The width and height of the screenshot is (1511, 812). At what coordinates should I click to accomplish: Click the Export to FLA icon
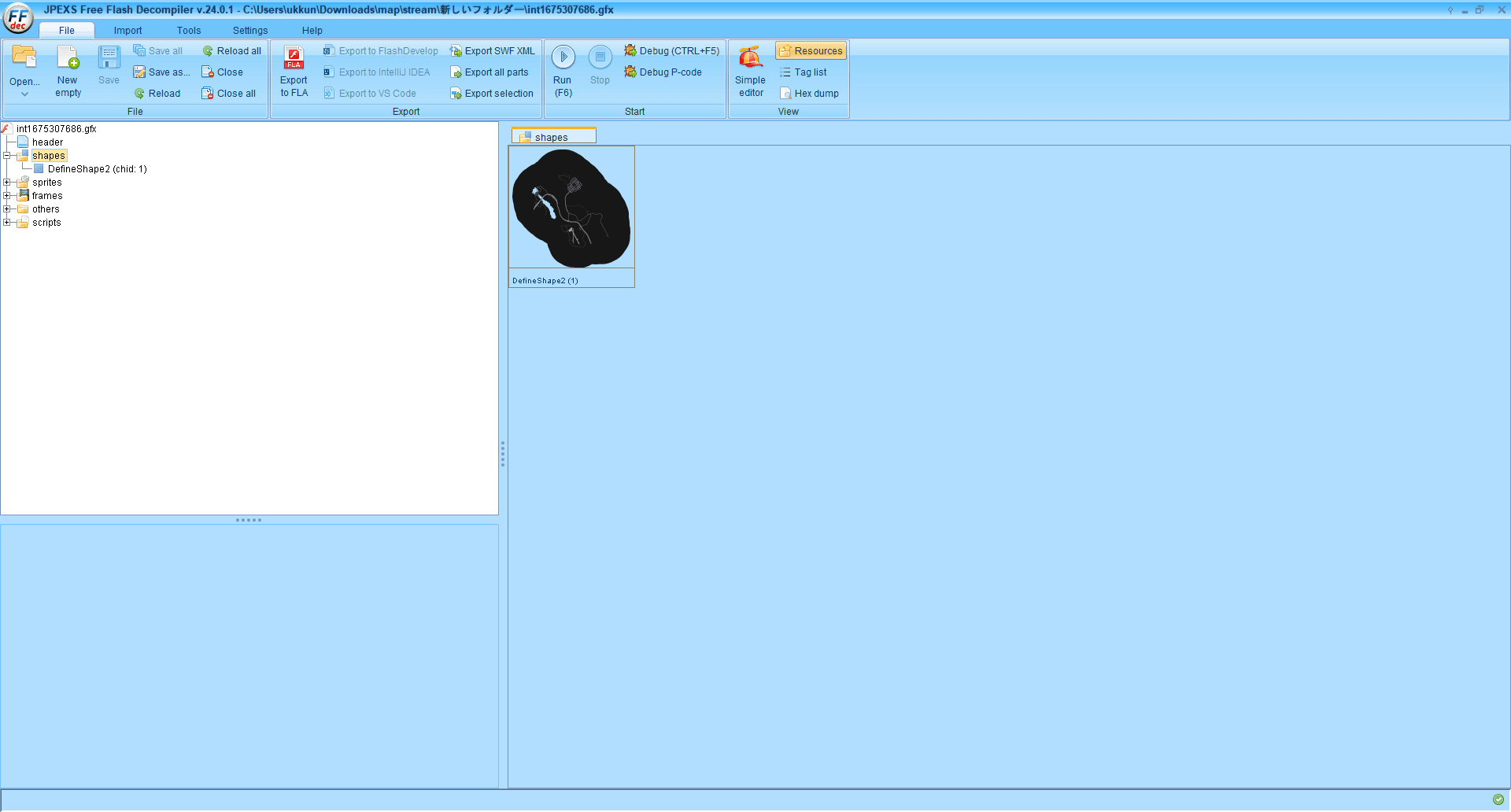[294, 58]
